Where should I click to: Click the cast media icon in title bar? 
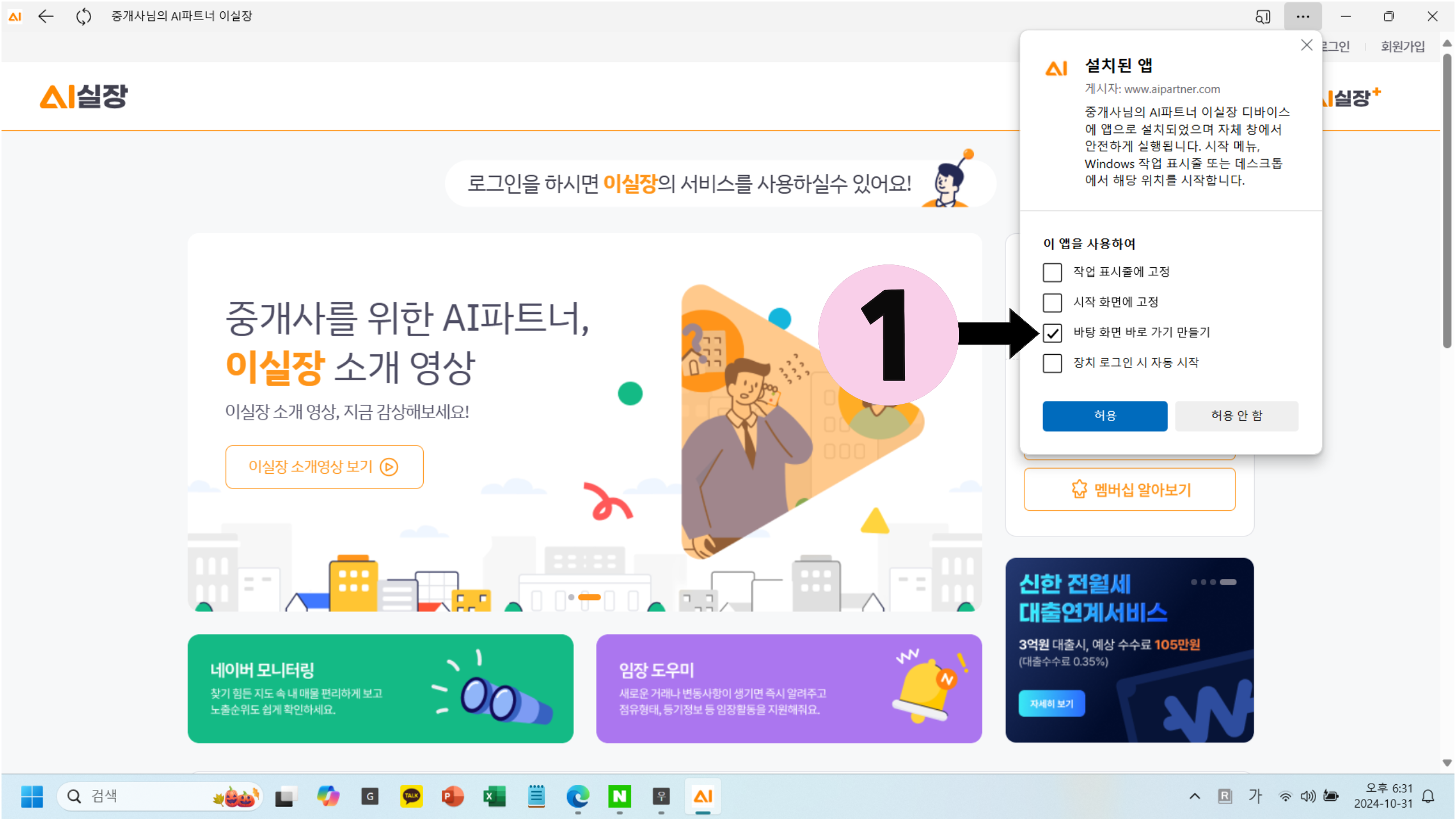(x=1262, y=16)
